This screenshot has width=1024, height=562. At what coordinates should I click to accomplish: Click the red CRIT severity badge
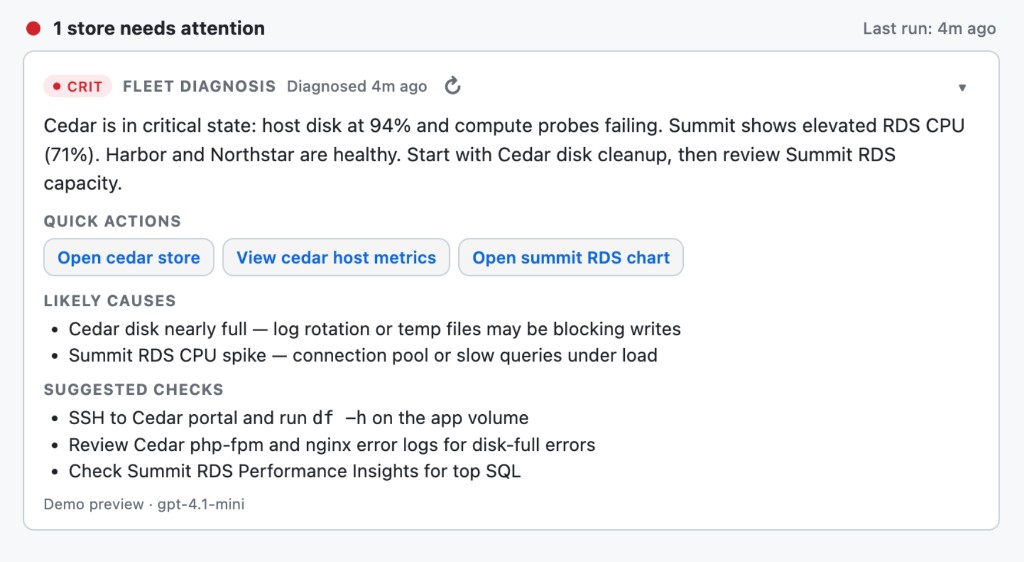(78, 86)
